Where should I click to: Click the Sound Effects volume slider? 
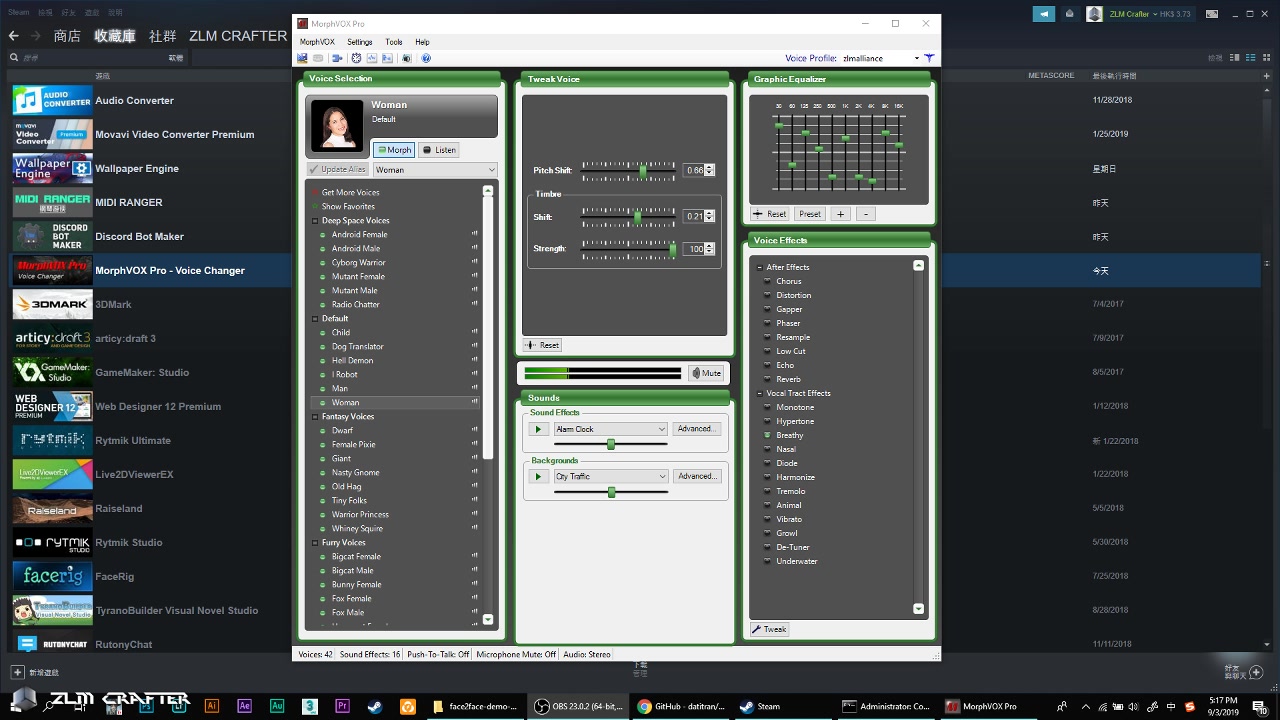(x=610, y=444)
